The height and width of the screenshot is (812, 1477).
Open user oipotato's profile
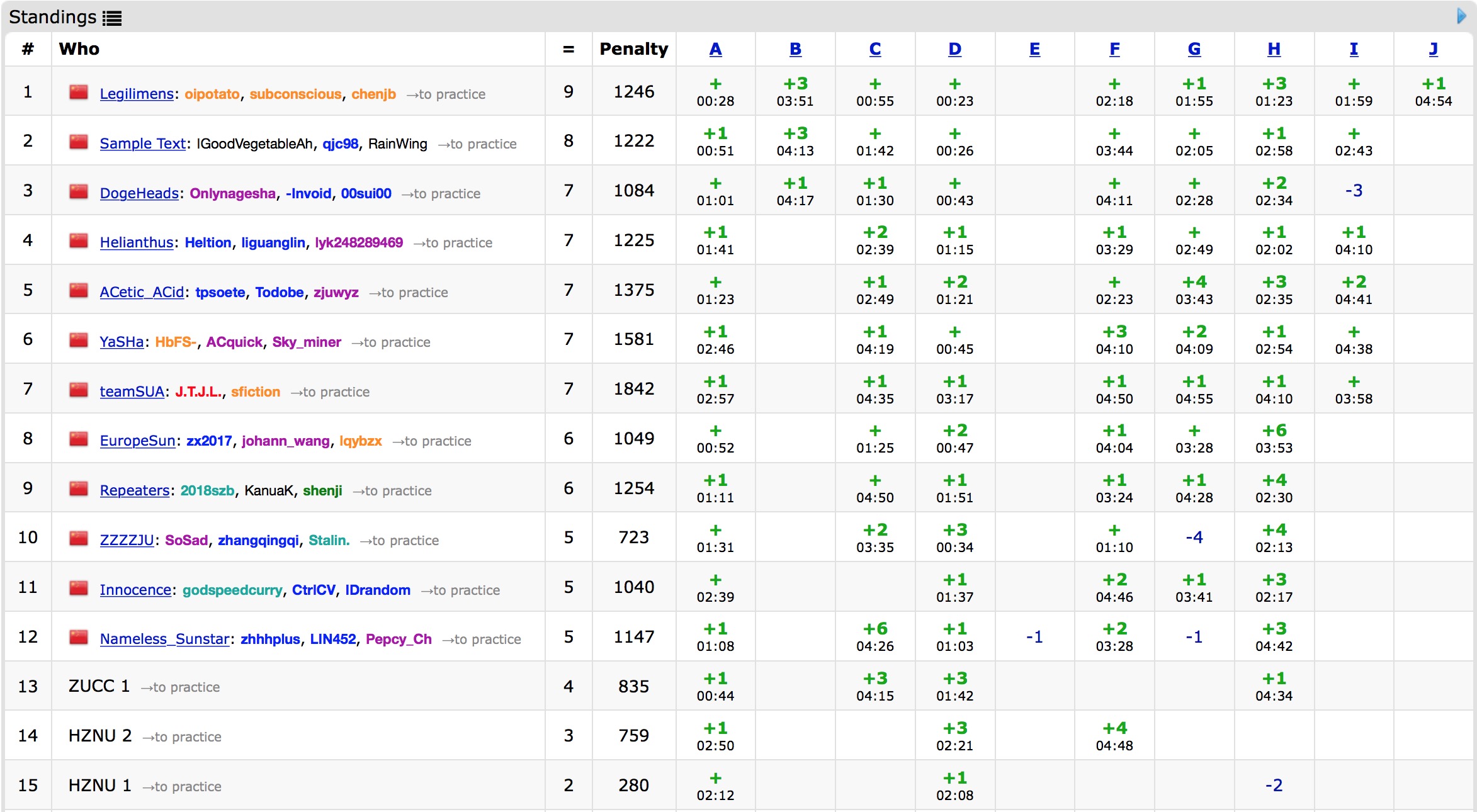[212, 94]
